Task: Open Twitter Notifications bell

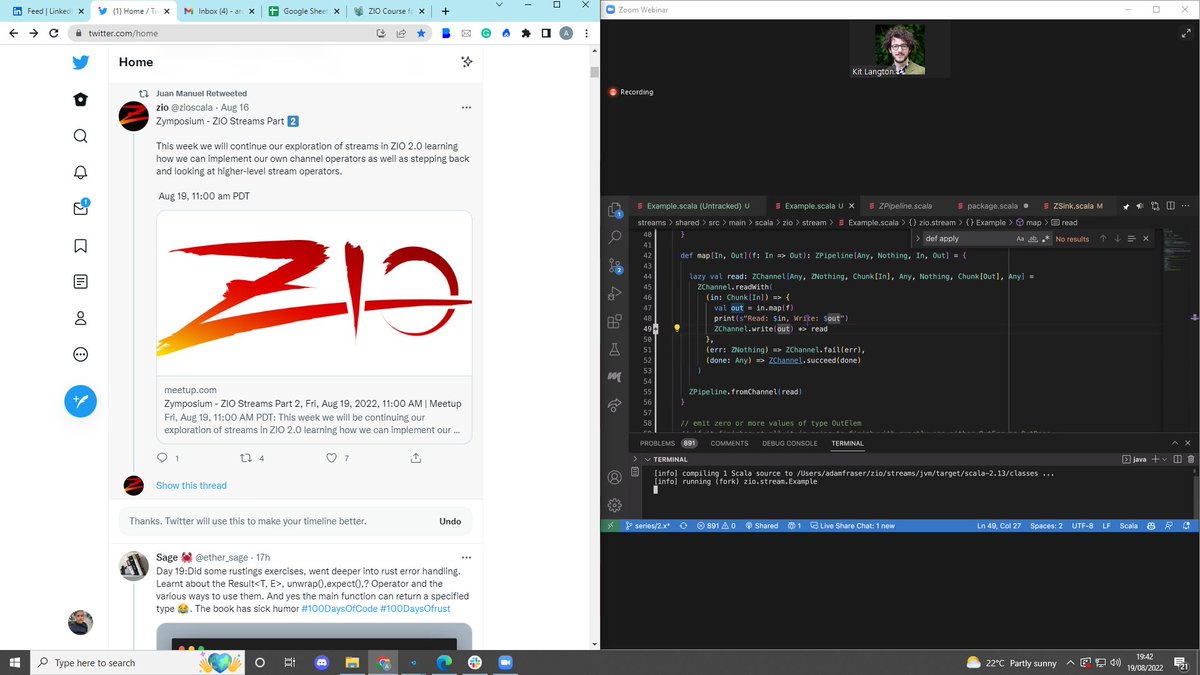Action: 81,172
